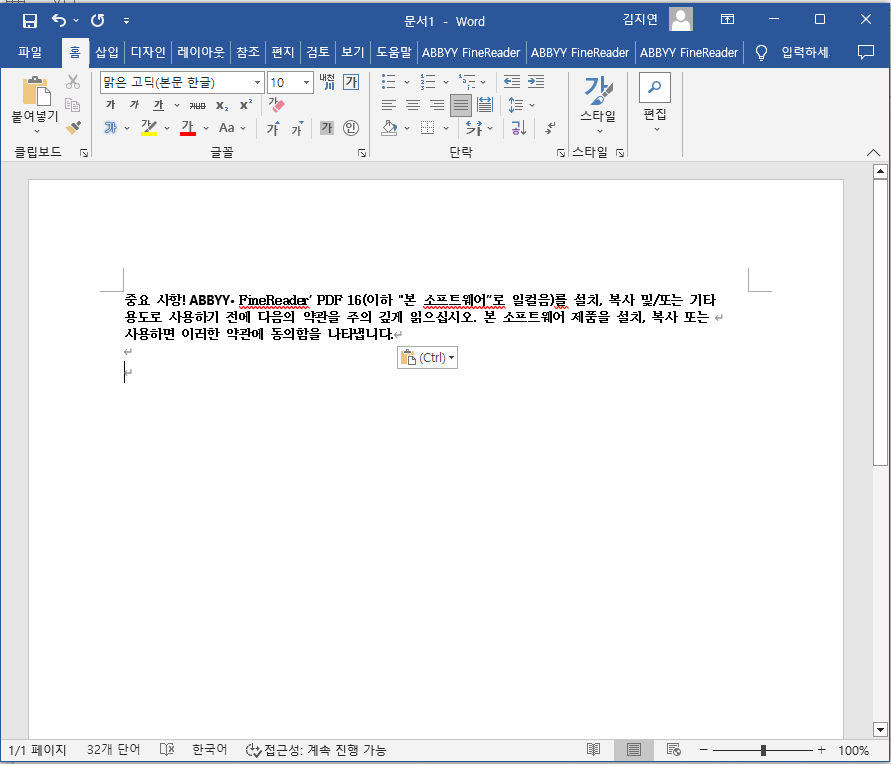891x764 pixels.
Task: Align the text left
Action: 389,105
